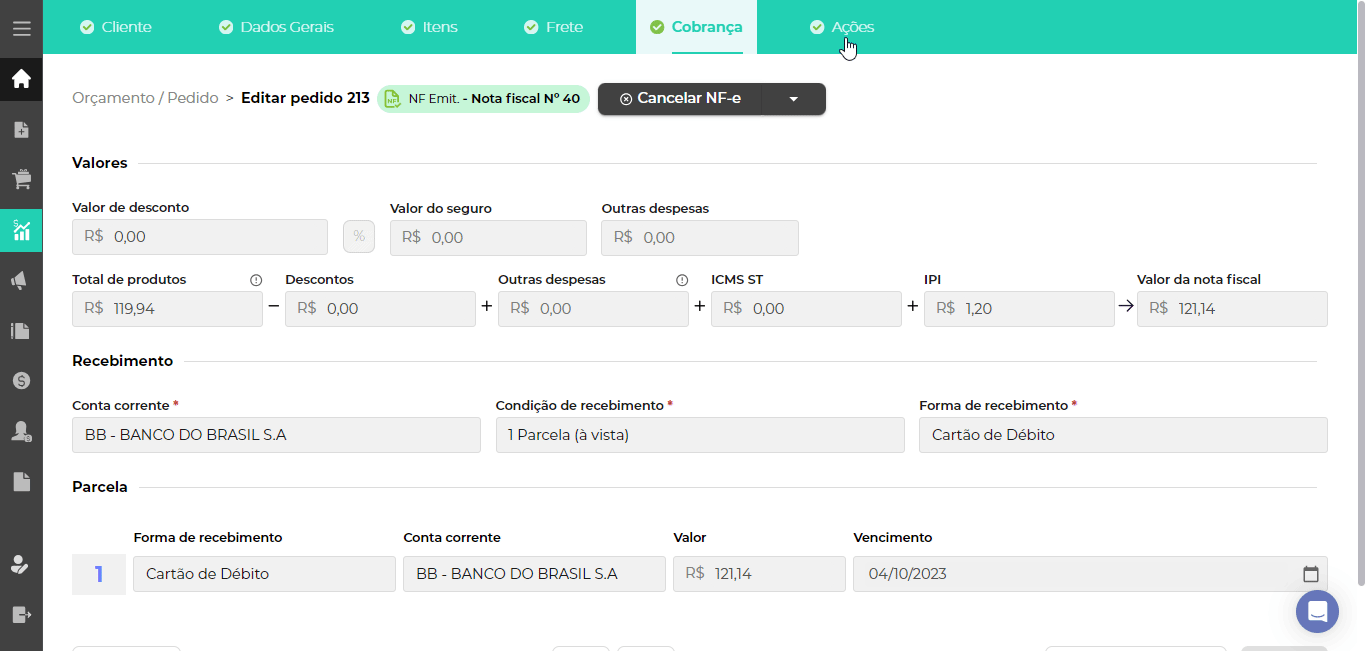Toggle the percent discount button
The width and height of the screenshot is (1366, 651).
pos(359,237)
